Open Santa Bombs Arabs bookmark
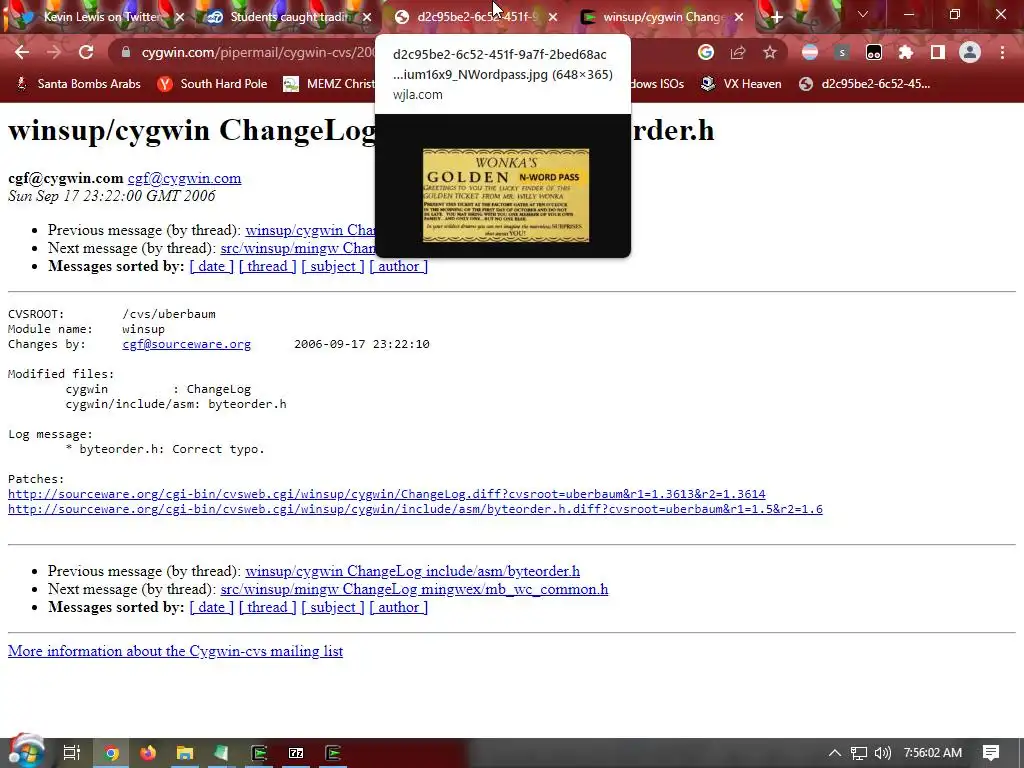This screenshot has height=768, width=1024. (78, 84)
